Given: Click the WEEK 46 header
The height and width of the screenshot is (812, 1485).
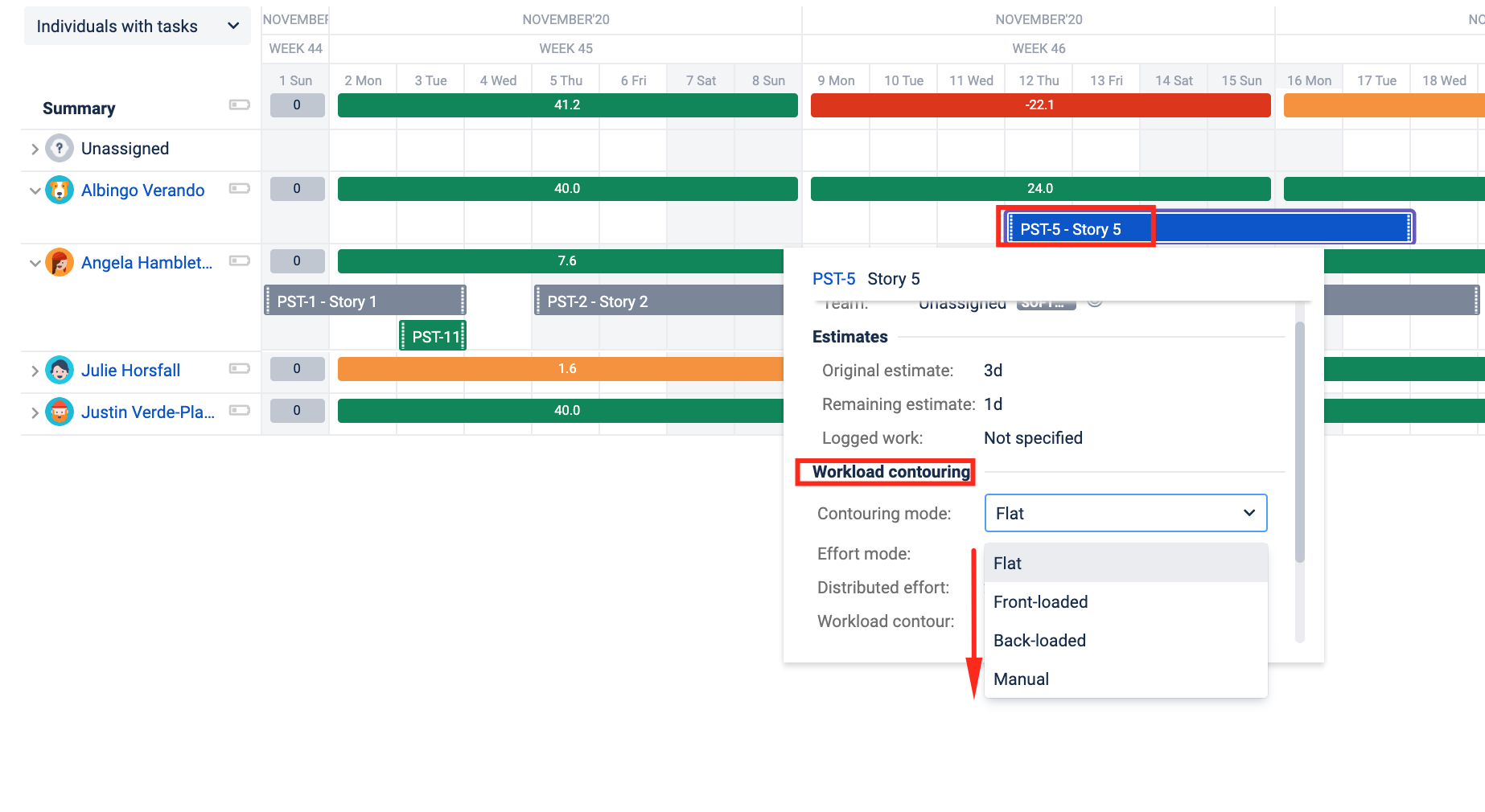Looking at the screenshot, I should [x=1039, y=48].
